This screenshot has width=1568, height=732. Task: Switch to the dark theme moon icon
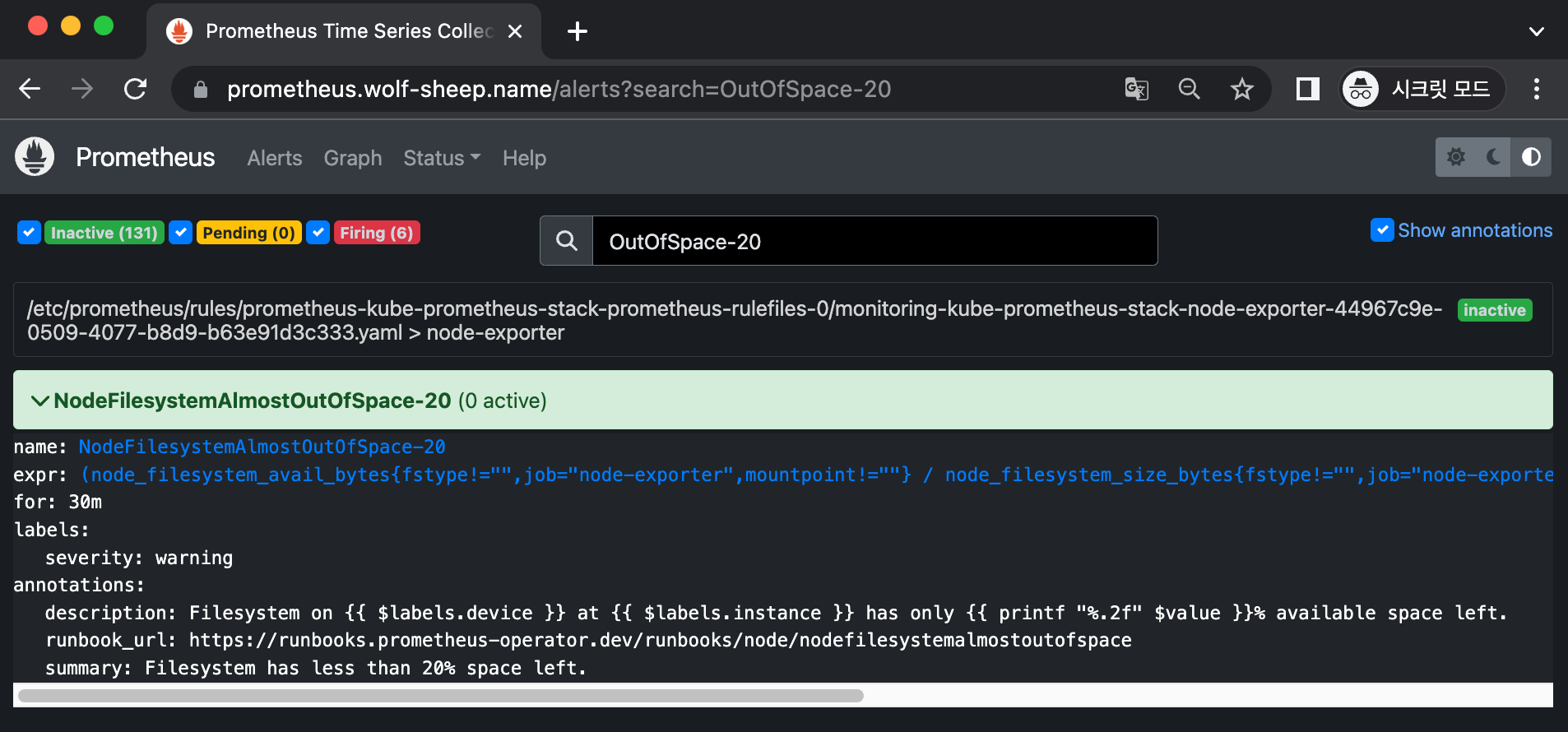point(1493,157)
